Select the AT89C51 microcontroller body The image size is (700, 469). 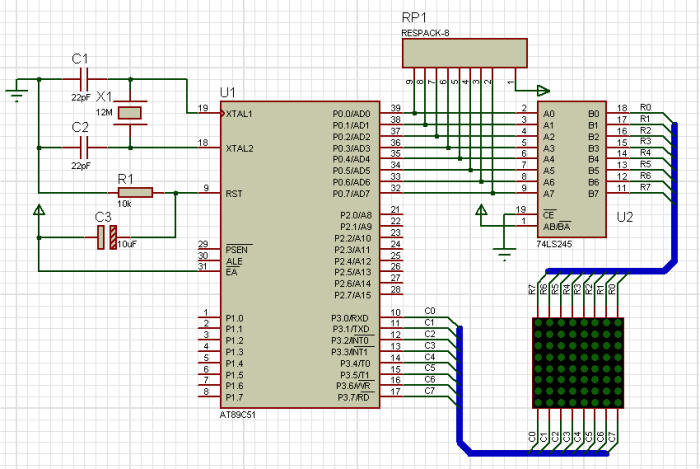tap(300, 254)
